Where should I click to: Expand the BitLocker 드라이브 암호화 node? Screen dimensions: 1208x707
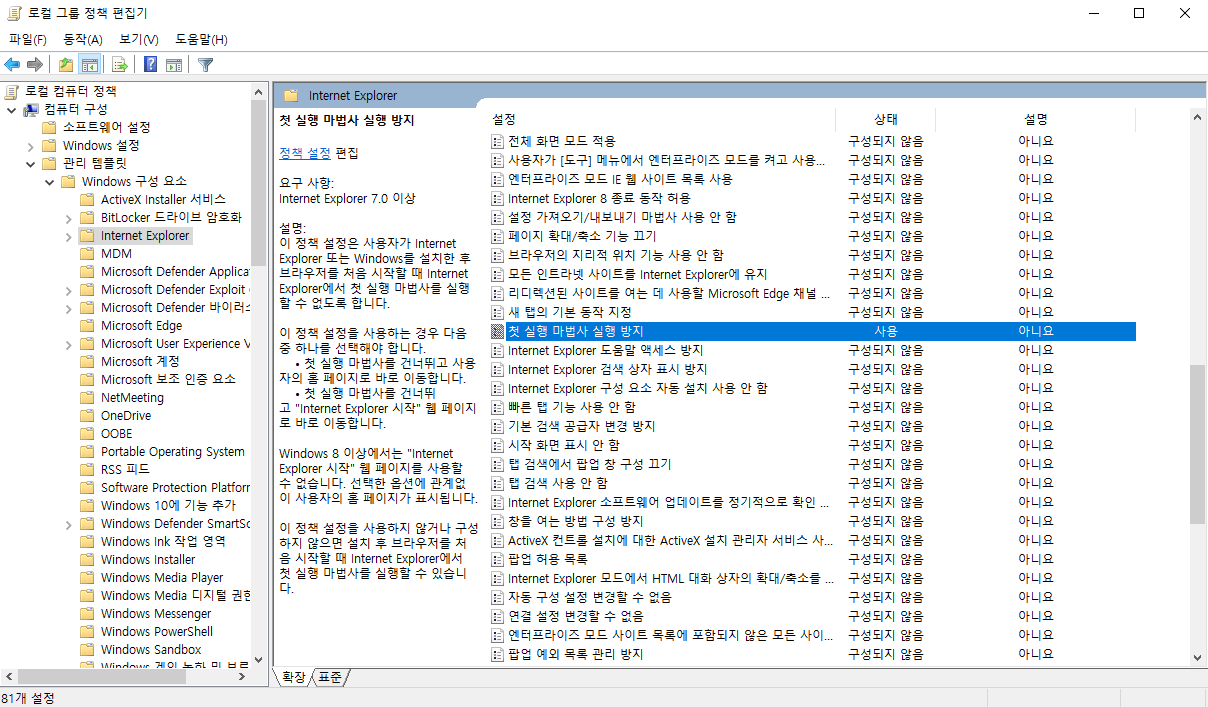coord(68,217)
